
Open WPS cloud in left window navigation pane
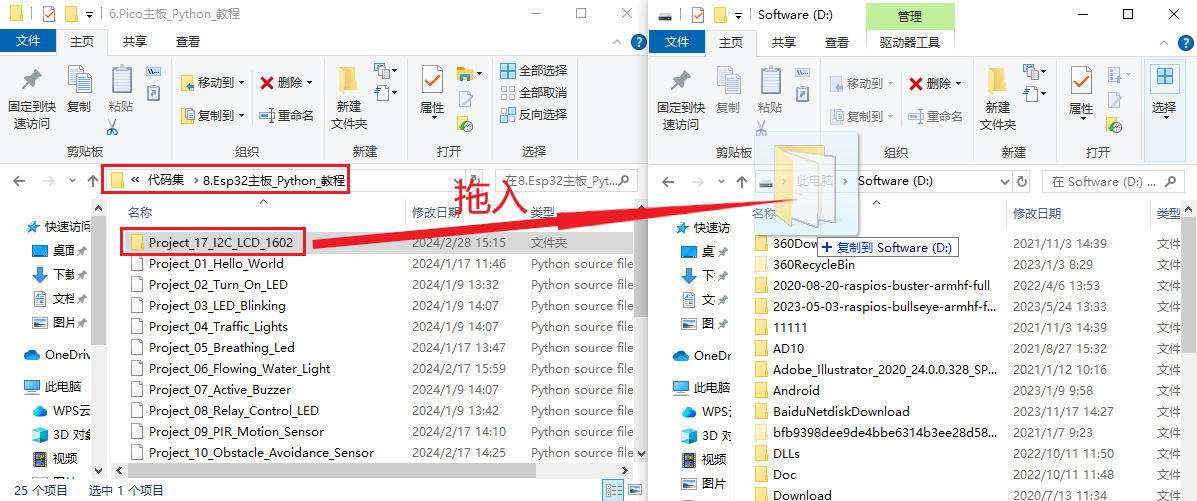61,410
